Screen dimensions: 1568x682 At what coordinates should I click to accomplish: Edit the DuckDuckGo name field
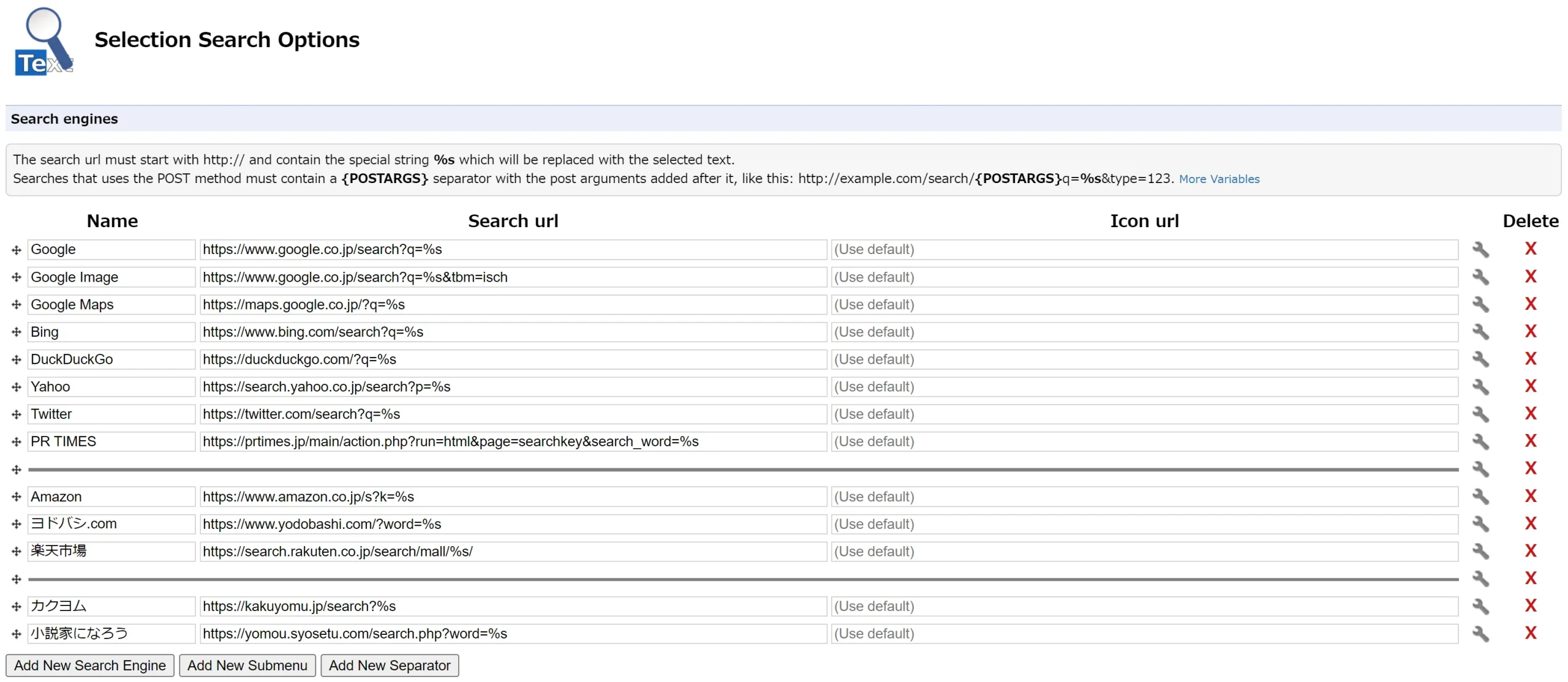click(x=111, y=359)
